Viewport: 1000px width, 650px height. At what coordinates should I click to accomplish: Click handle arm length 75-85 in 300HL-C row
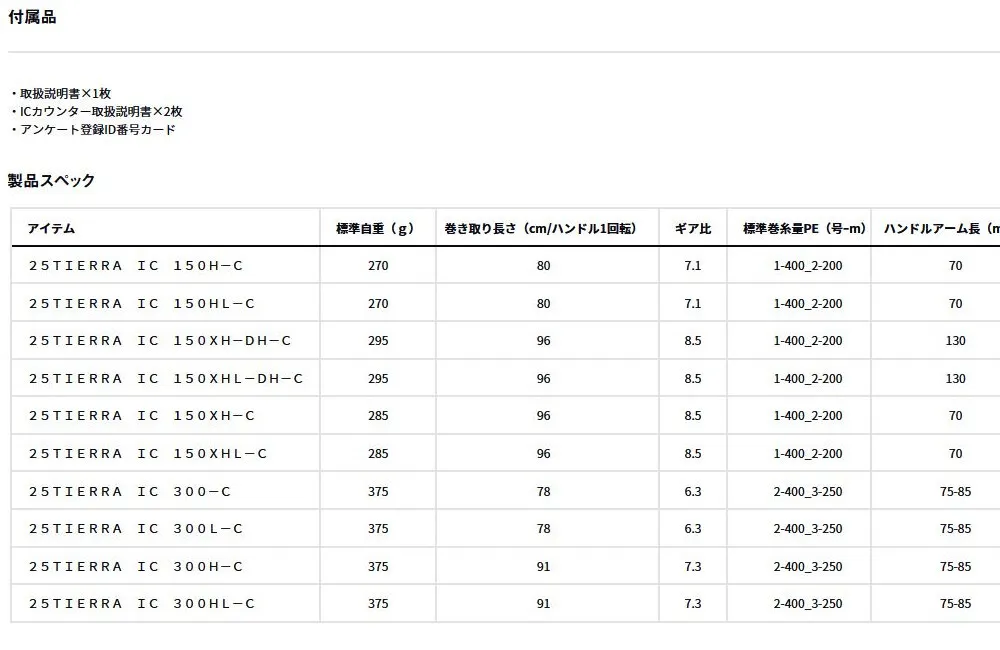(955, 603)
